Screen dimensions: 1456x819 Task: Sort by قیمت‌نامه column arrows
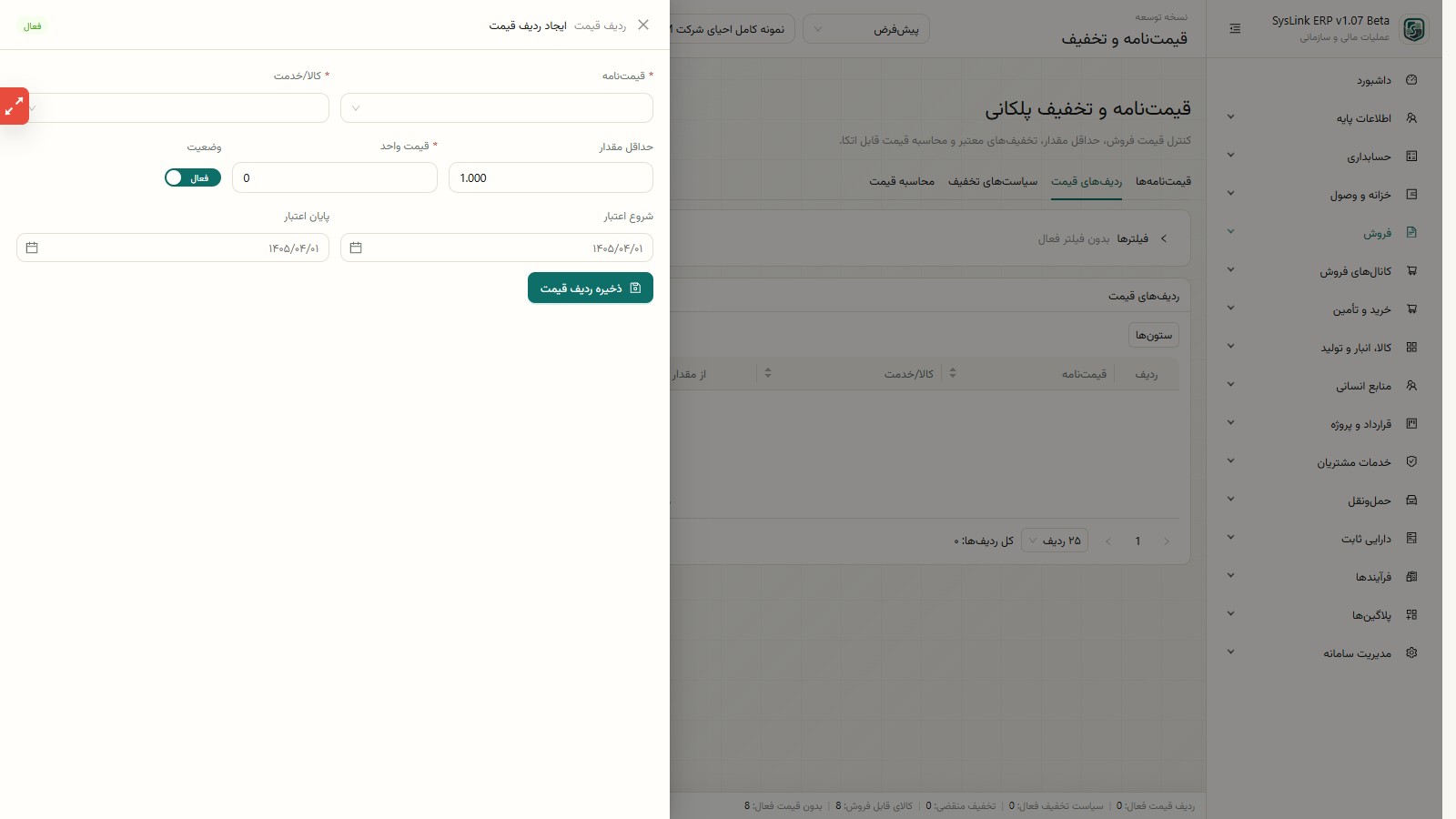[953, 373]
